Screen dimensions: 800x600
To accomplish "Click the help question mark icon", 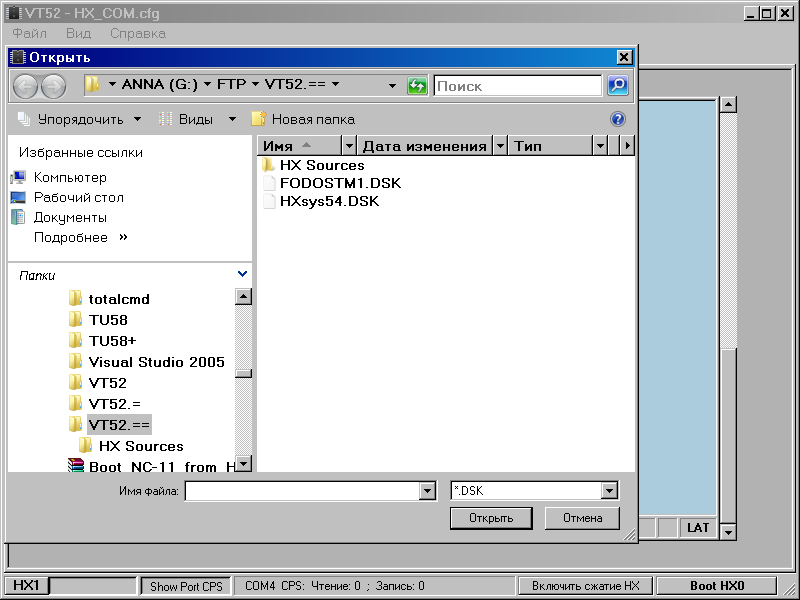I will [x=617, y=119].
